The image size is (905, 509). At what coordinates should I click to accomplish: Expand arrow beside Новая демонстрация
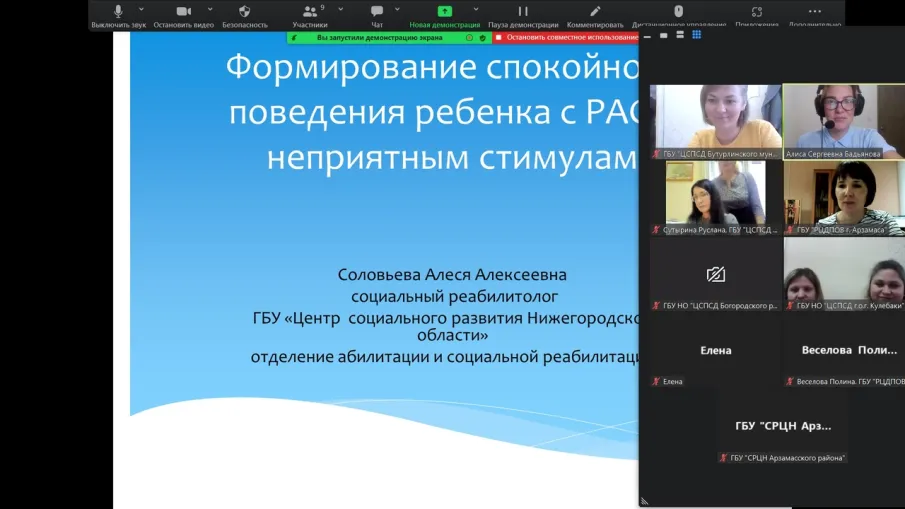[476, 10]
